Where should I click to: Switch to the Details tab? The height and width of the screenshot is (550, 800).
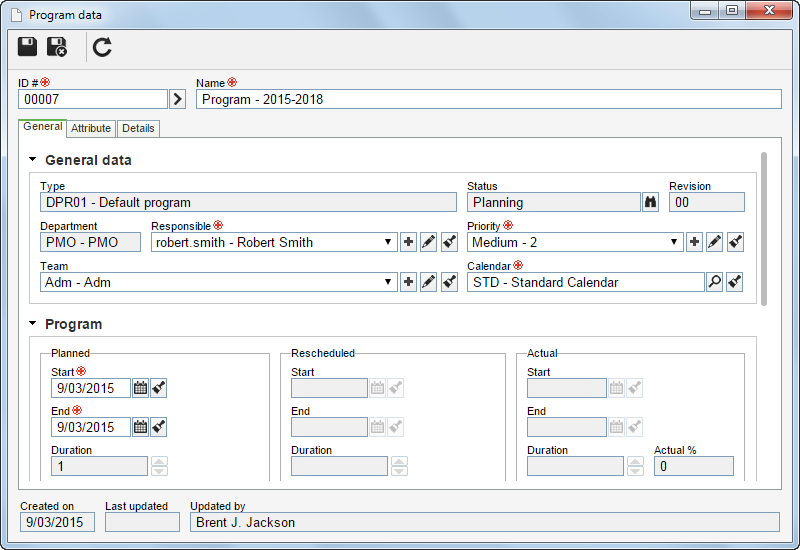coord(138,128)
